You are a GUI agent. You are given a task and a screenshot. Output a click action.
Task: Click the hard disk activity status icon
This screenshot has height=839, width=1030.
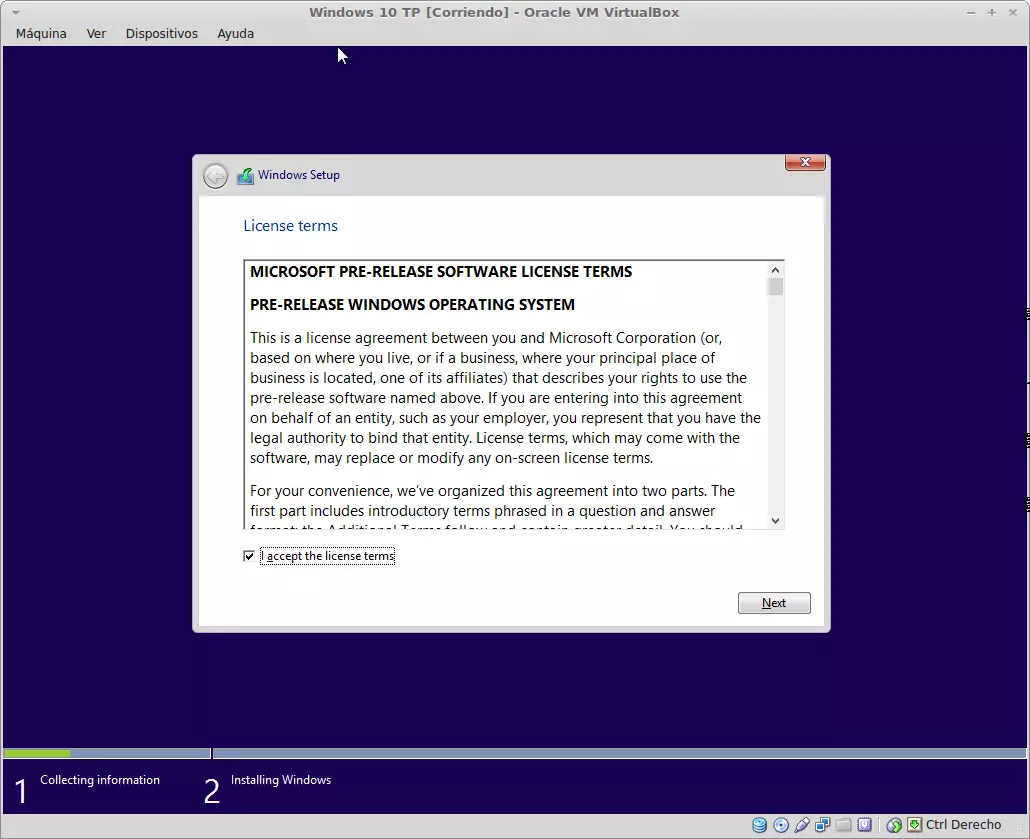(x=760, y=825)
